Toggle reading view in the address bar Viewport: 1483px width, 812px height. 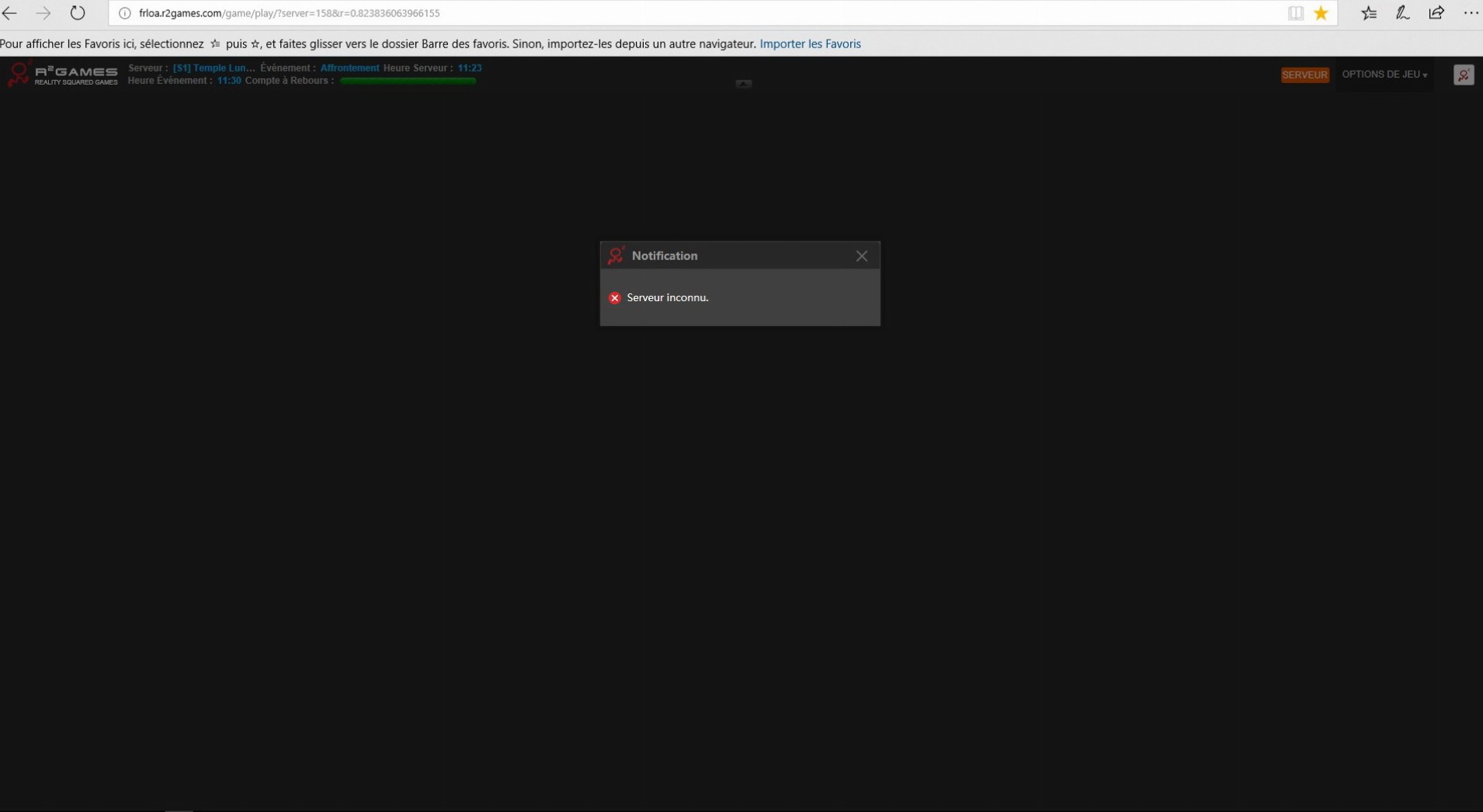[1295, 13]
